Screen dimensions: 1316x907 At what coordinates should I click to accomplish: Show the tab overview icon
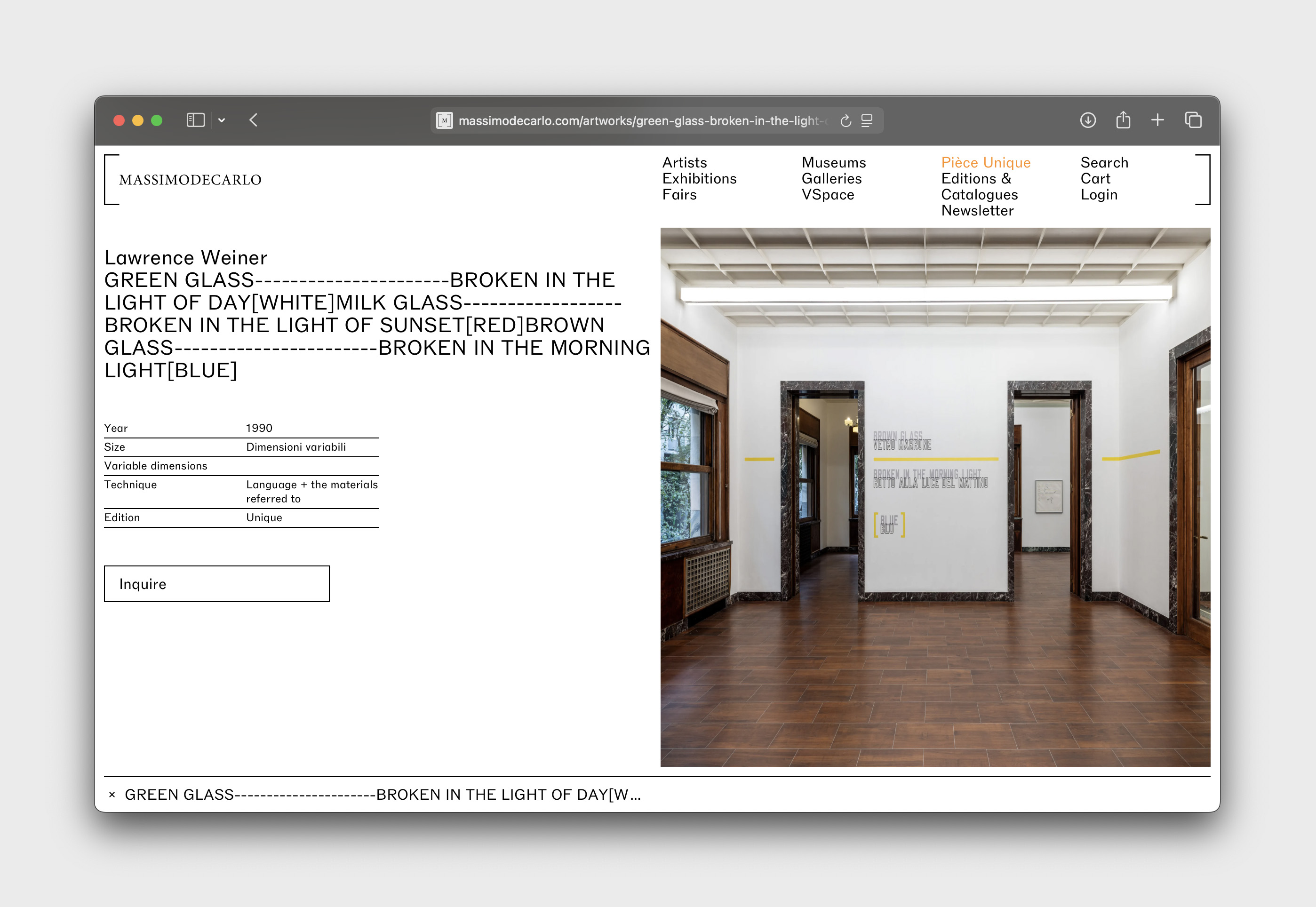(1193, 120)
